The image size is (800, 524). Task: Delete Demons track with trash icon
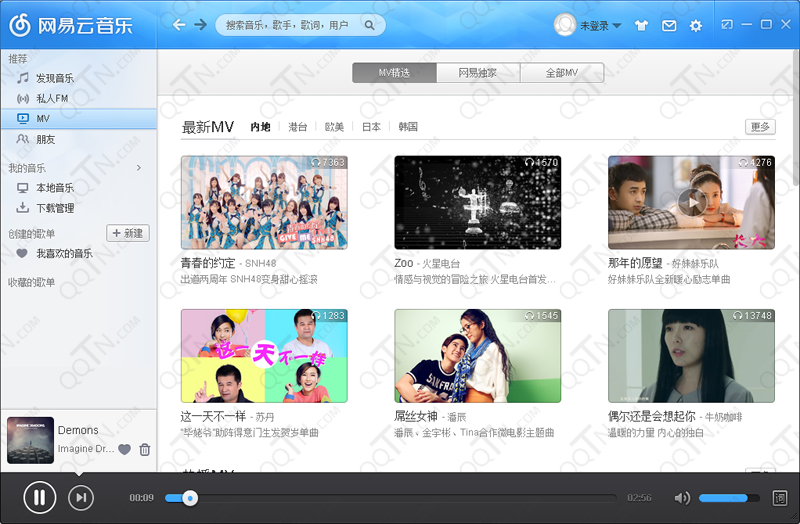(145, 449)
